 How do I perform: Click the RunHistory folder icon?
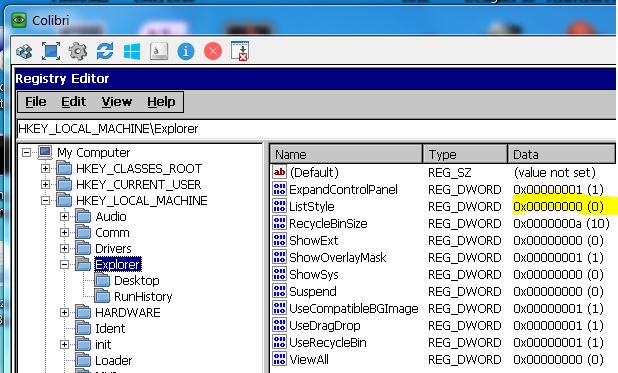(102, 297)
